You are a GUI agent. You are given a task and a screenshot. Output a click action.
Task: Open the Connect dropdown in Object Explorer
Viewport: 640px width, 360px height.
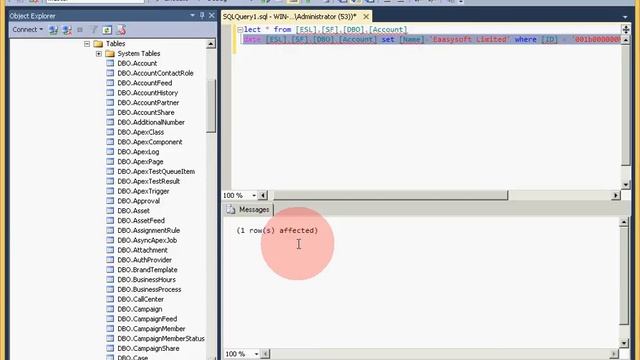click(27, 29)
